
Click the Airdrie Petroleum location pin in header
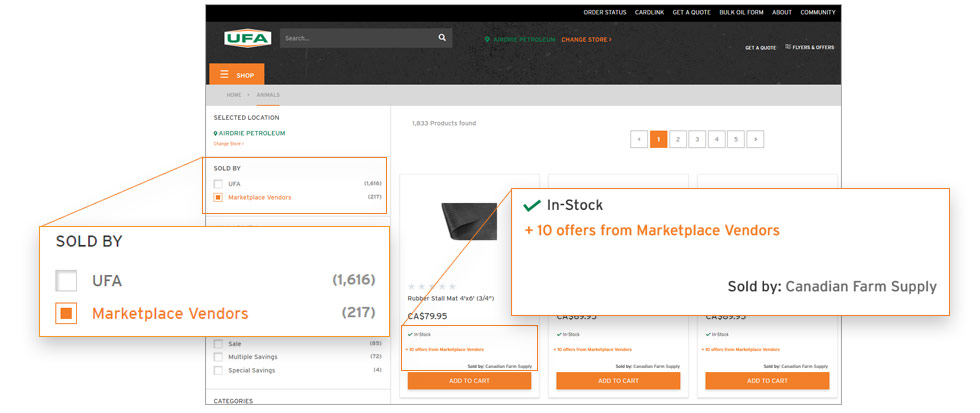[x=487, y=40]
